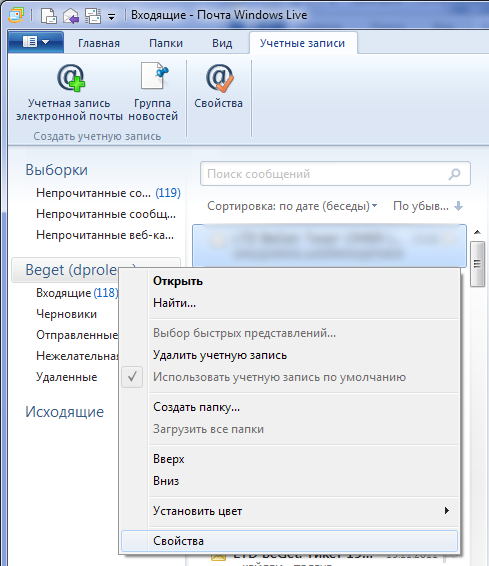
Task: Select the Учетные записи tab
Action: click(x=302, y=43)
